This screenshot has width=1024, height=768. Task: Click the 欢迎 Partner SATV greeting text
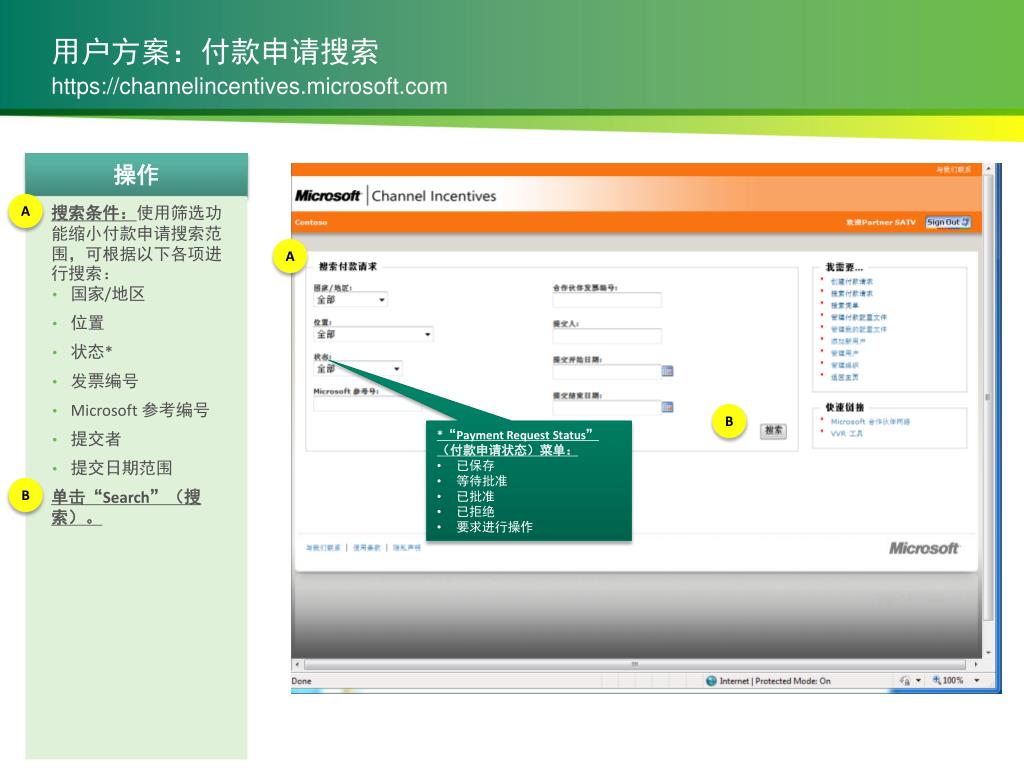pyautogui.click(x=881, y=223)
